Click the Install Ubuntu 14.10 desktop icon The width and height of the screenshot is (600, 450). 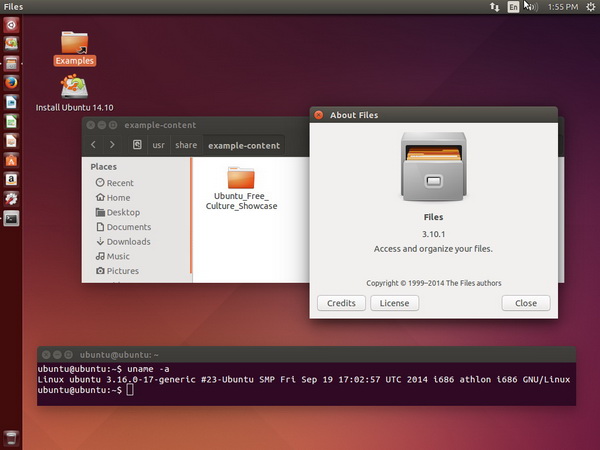click(75, 88)
